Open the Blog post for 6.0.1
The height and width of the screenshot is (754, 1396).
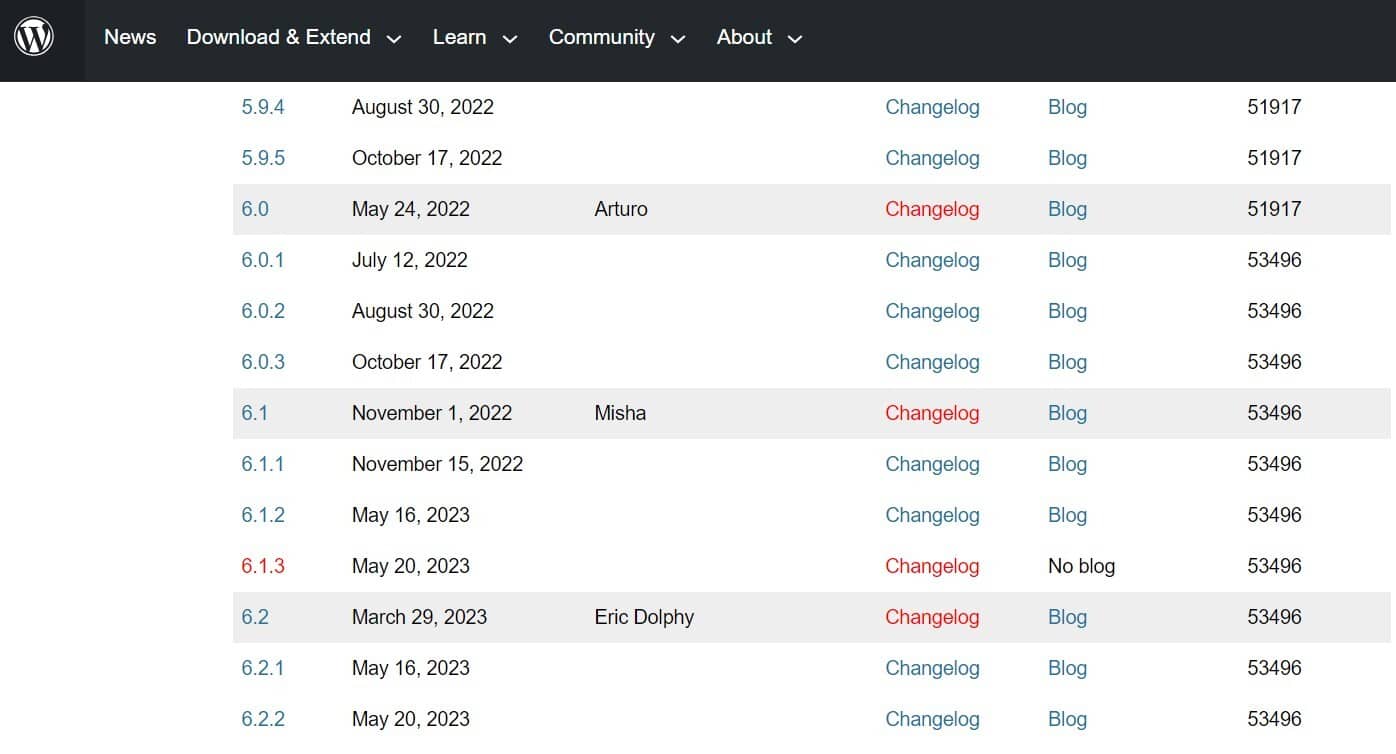pos(1067,260)
